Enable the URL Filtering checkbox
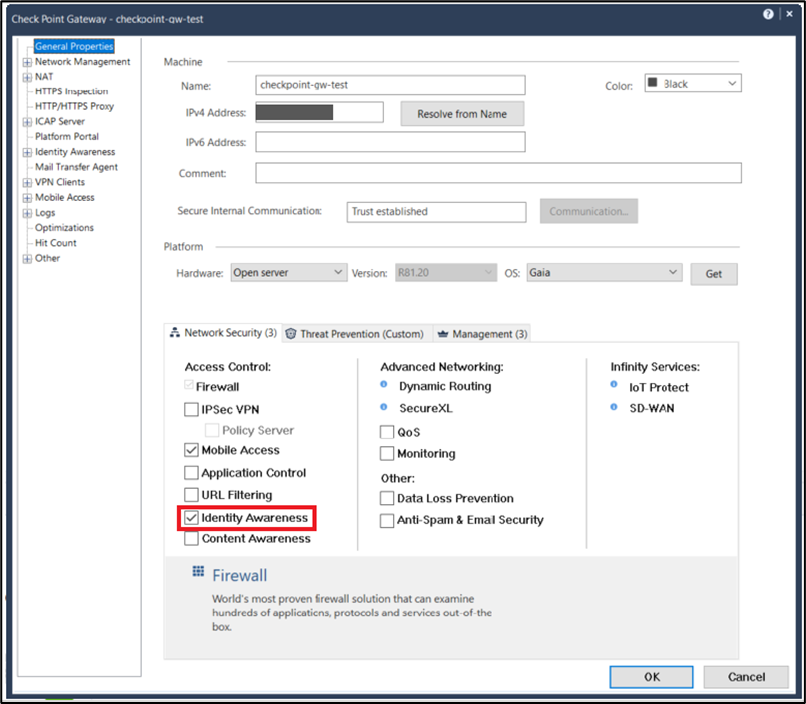 click(192, 495)
